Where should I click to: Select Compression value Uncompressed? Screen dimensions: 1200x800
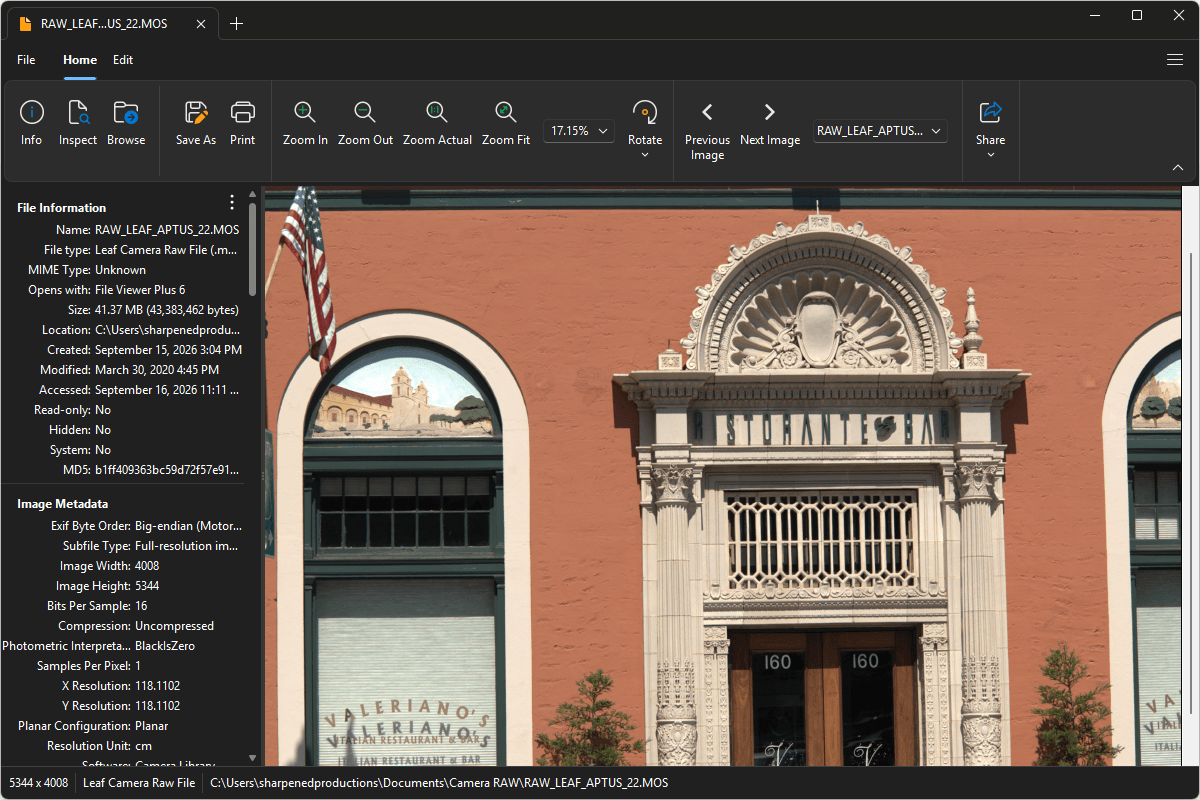pos(174,626)
